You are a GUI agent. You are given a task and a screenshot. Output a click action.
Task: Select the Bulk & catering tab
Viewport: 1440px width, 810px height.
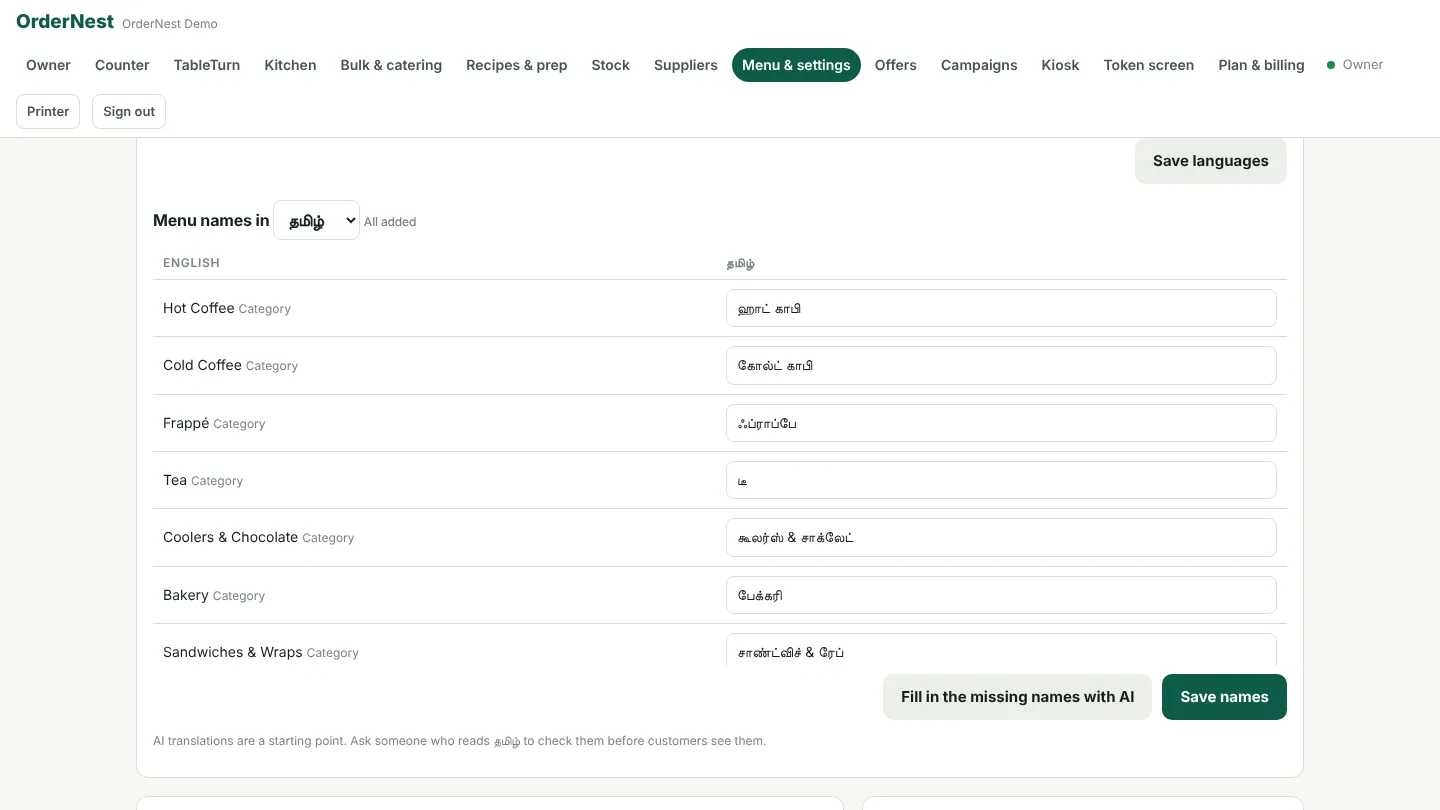[391, 65]
